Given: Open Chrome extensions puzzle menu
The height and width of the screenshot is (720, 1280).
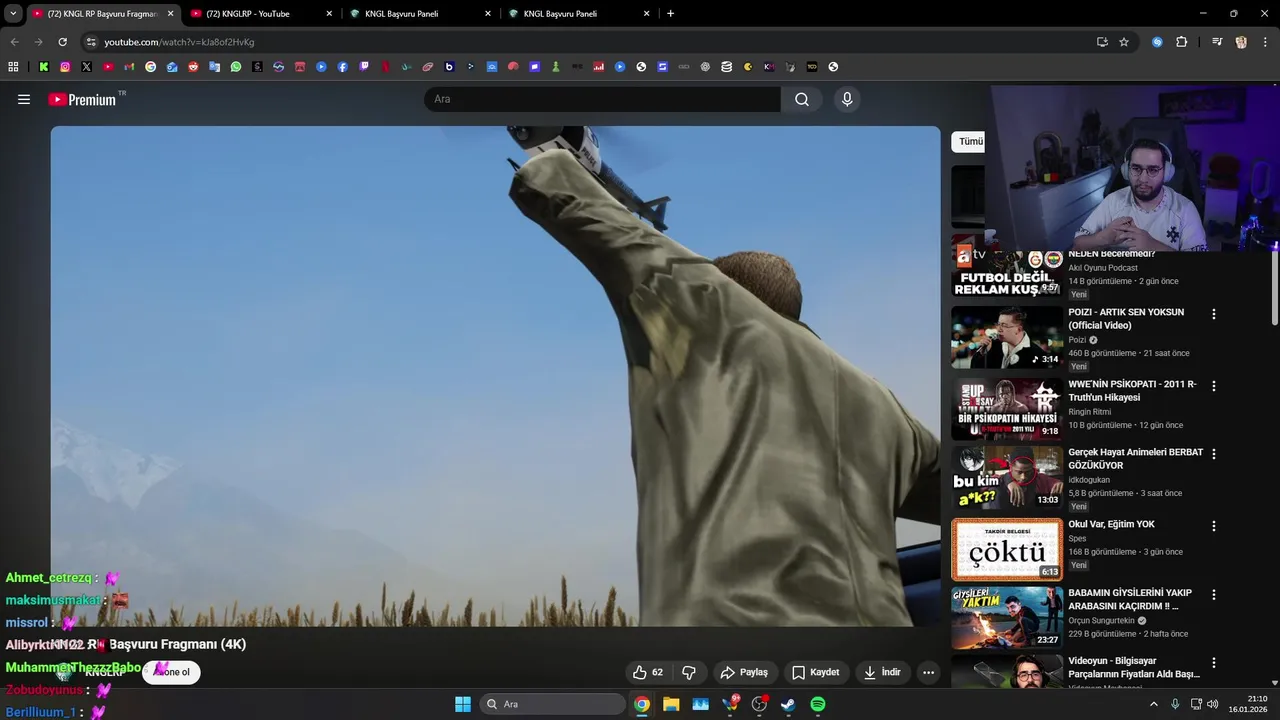Looking at the screenshot, I should tap(1181, 42).
